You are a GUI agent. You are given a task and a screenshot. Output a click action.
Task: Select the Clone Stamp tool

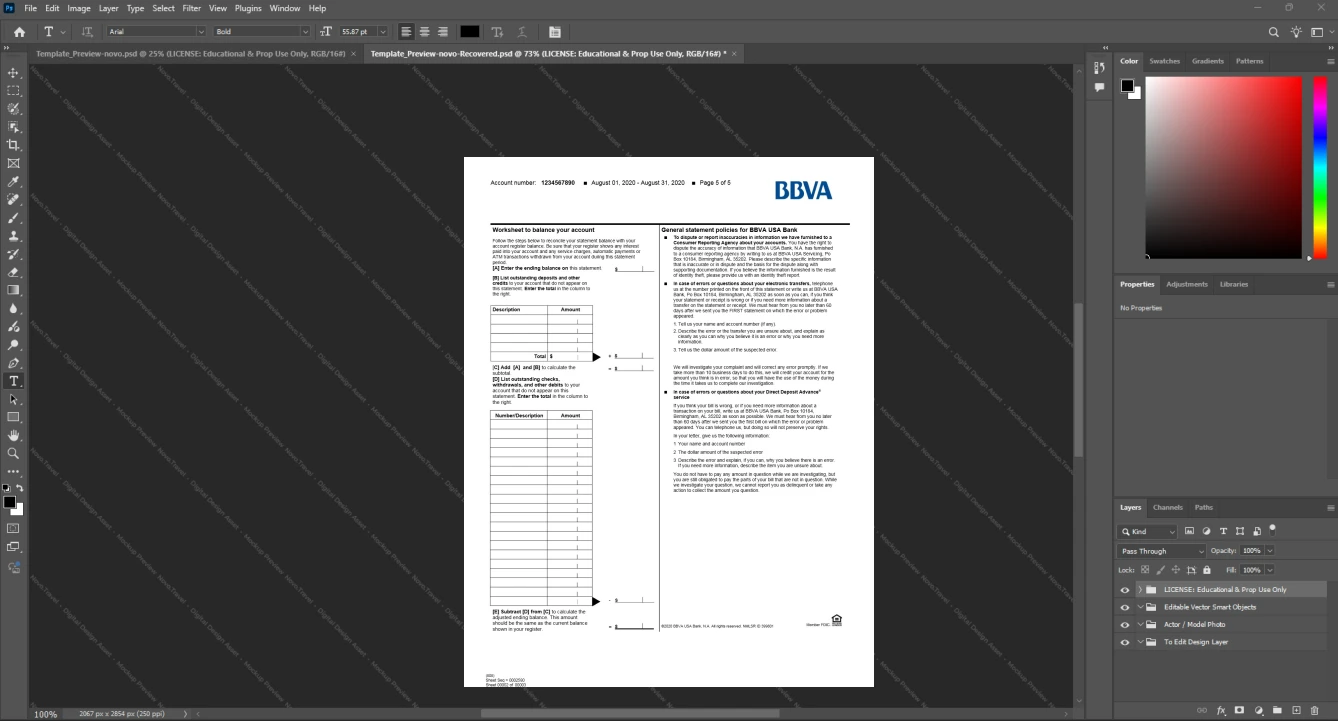pyautogui.click(x=14, y=236)
